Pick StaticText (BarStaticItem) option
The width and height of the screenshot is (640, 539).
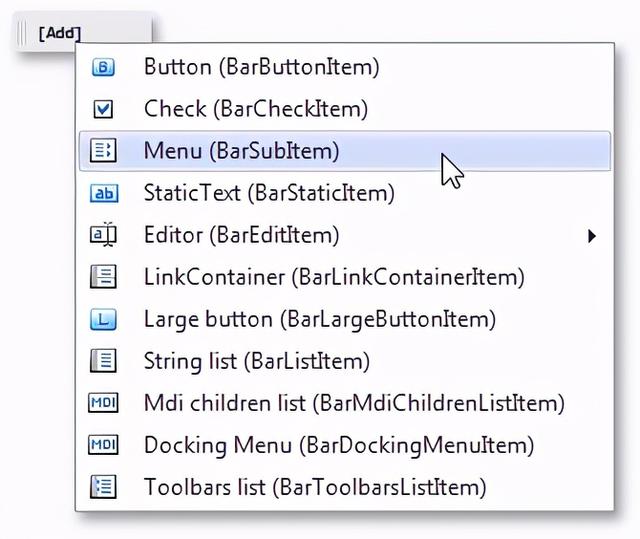[x=345, y=193]
